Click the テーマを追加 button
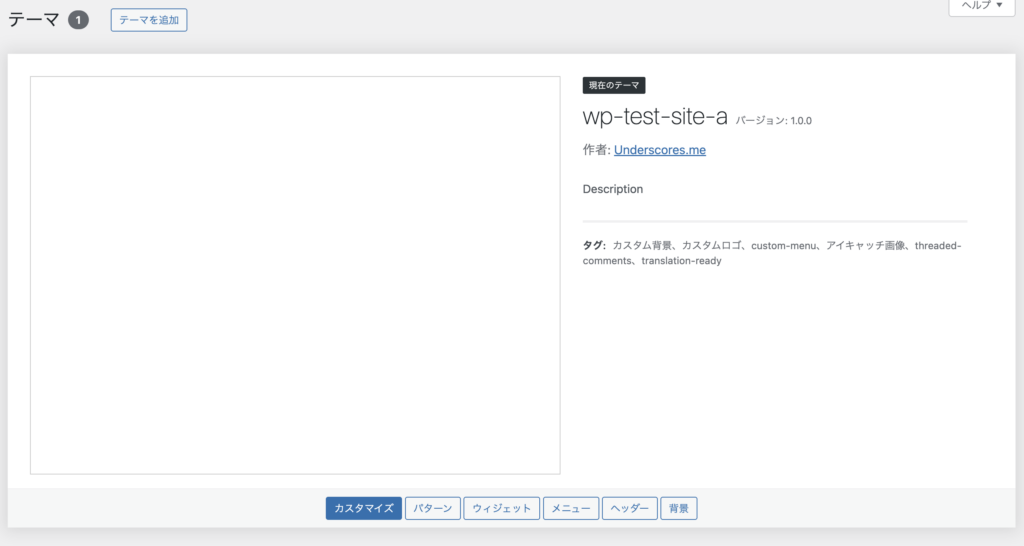The height and width of the screenshot is (546, 1024). click(149, 20)
